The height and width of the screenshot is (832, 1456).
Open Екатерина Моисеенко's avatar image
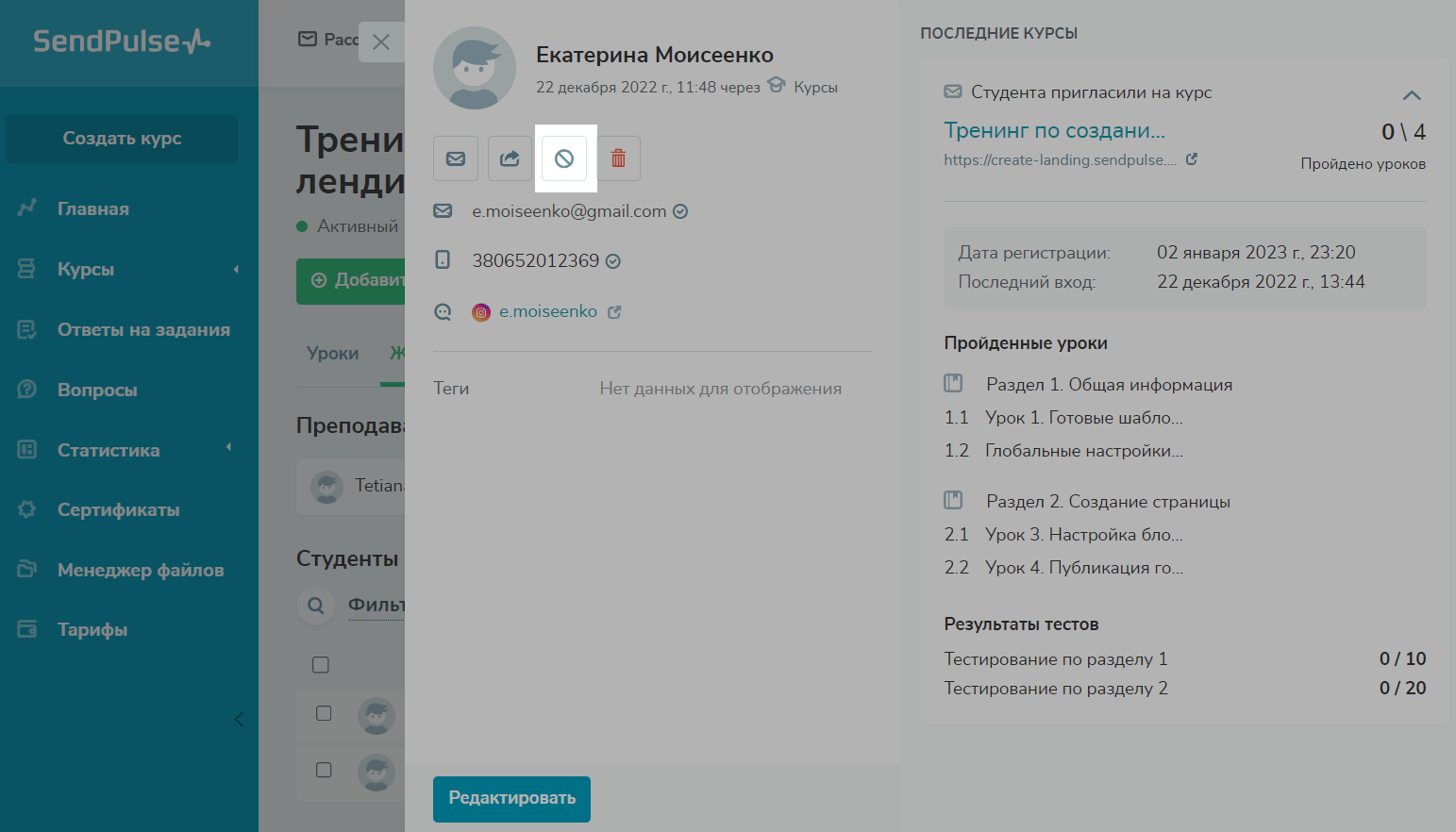point(475,68)
